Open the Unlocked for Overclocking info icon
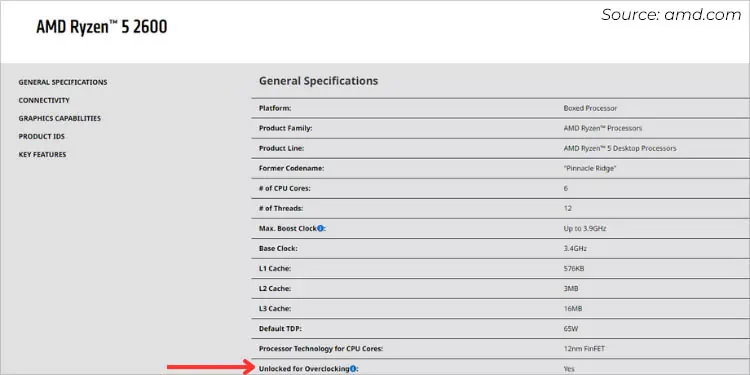Viewport: 750px width, 375px height. click(353, 369)
